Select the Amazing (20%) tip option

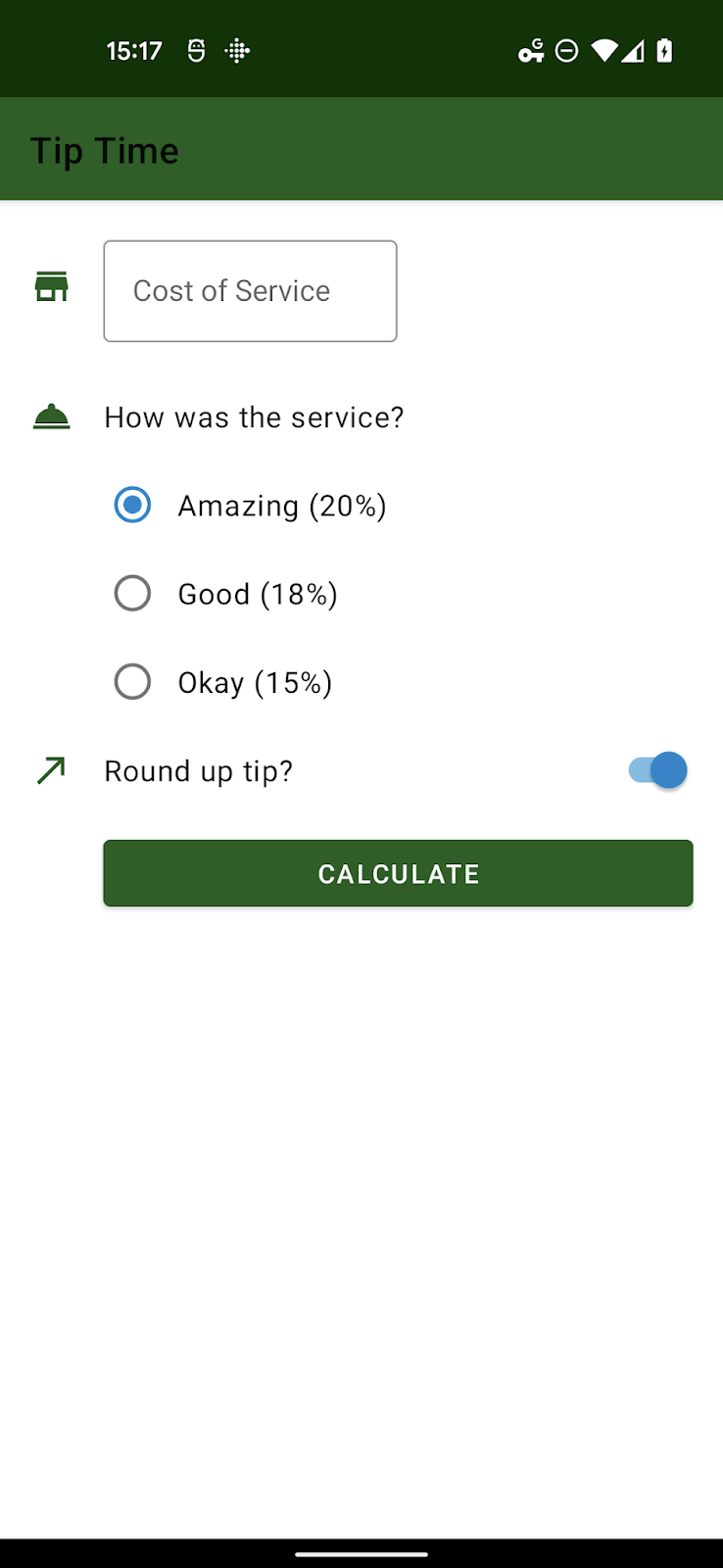point(132,505)
